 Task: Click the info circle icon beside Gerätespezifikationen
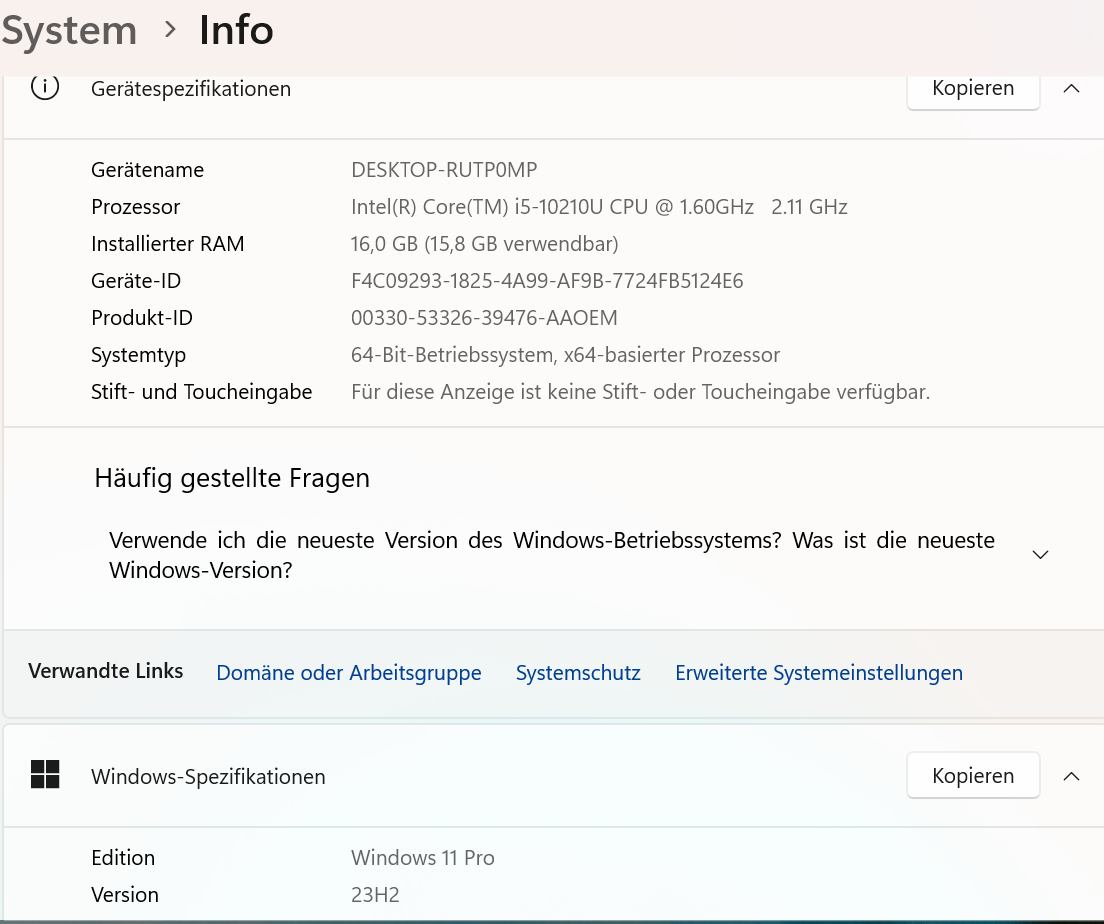pyautogui.click(x=45, y=87)
